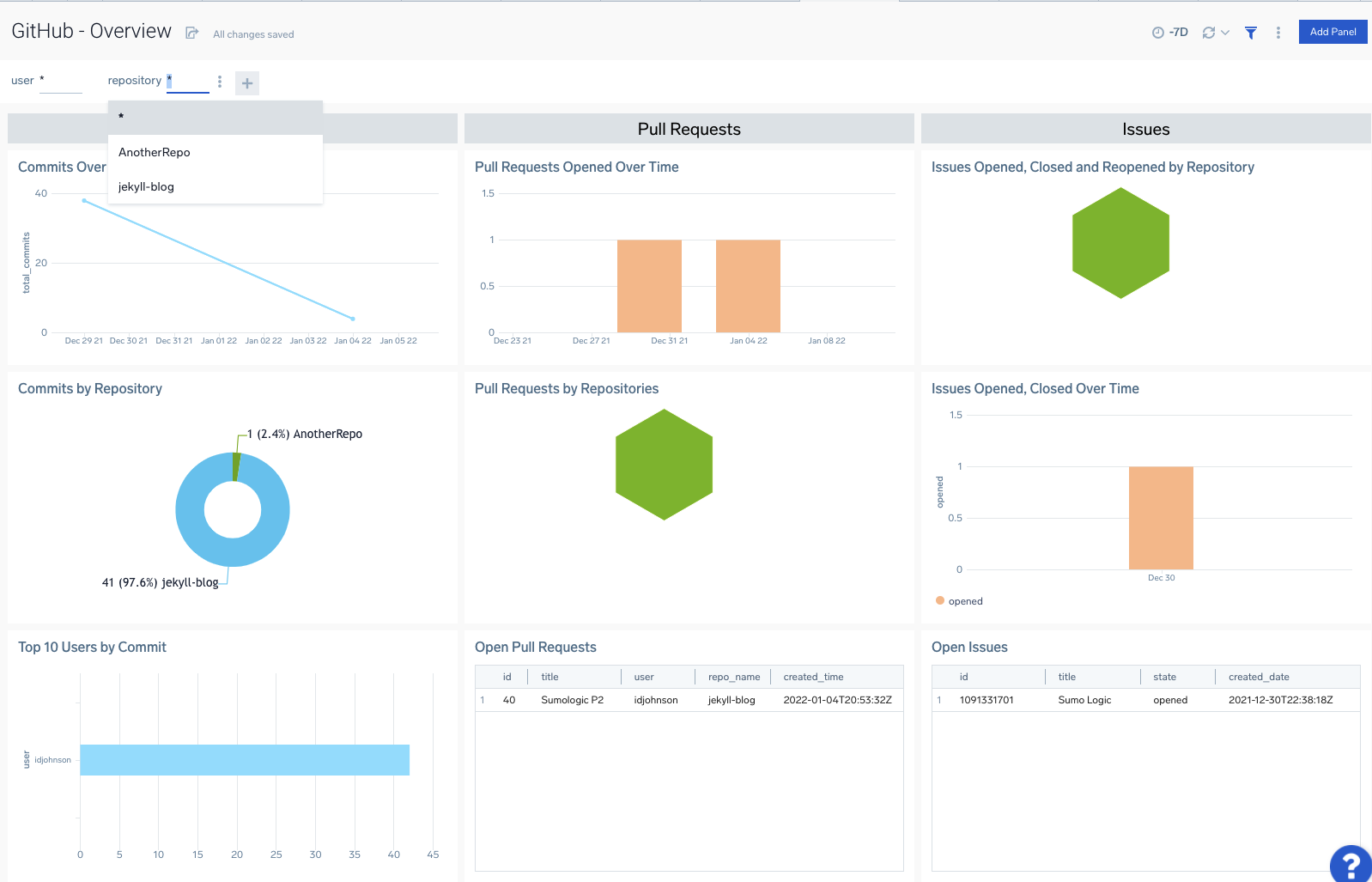Sort Open Pull Requests by created_time column
The width and height of the screenshot is (1372, 882).
[813, 677]
